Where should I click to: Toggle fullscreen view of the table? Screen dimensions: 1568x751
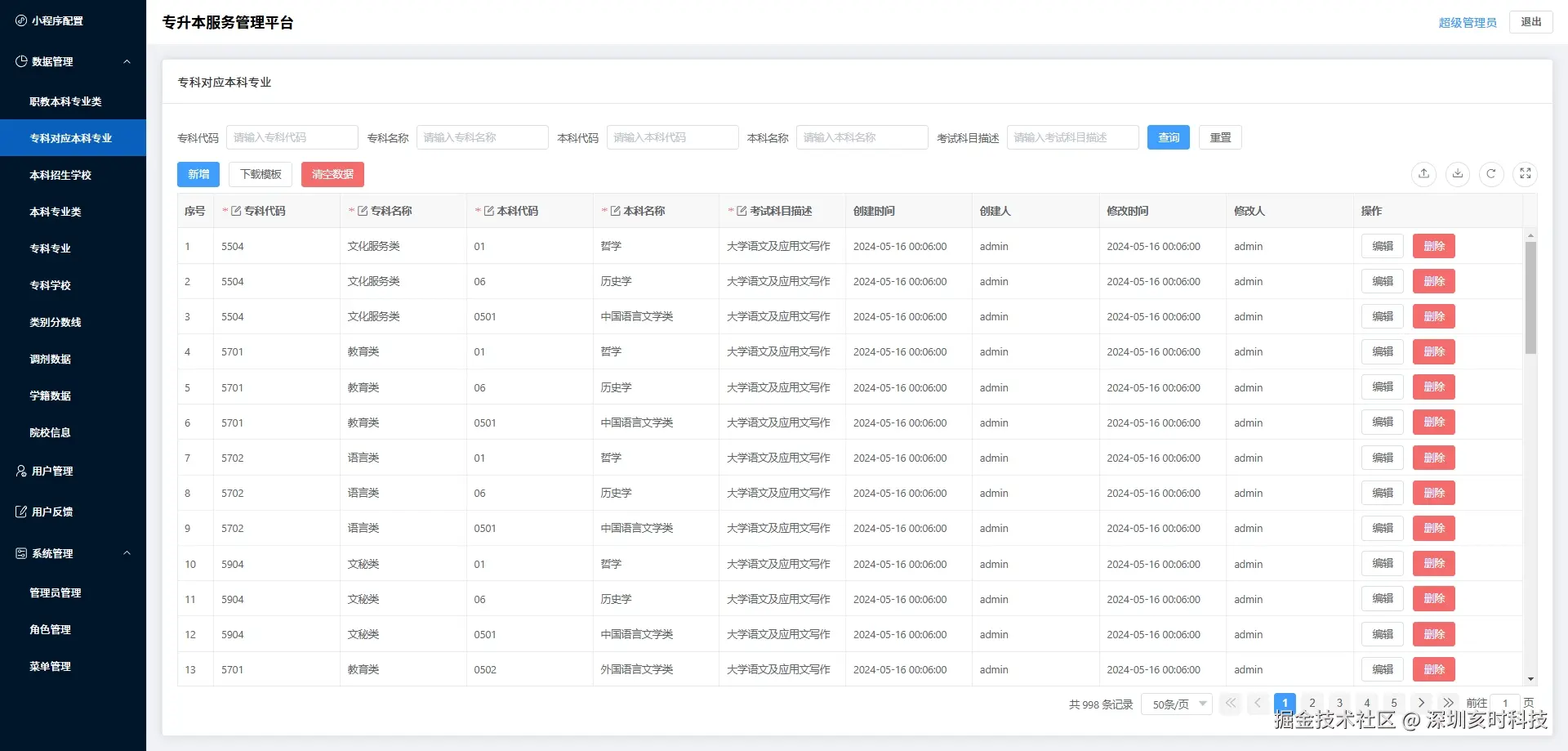point(1526,173)
